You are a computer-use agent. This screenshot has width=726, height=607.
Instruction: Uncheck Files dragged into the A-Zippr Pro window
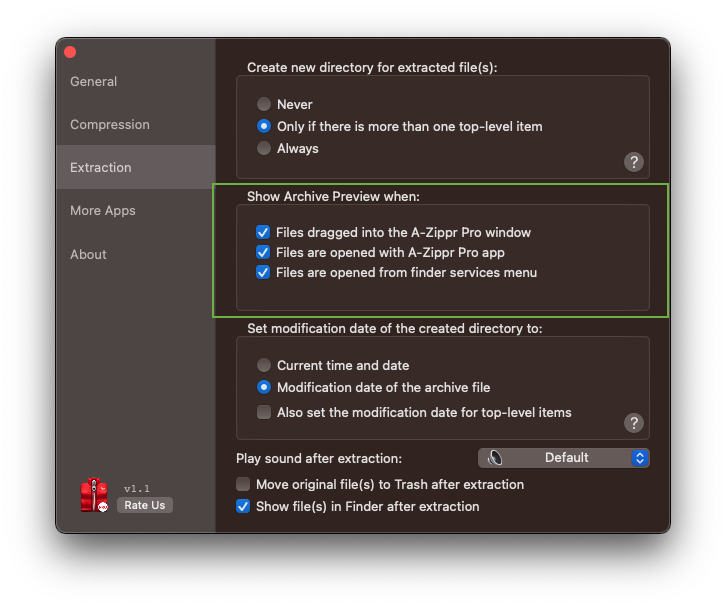[263, 232]
